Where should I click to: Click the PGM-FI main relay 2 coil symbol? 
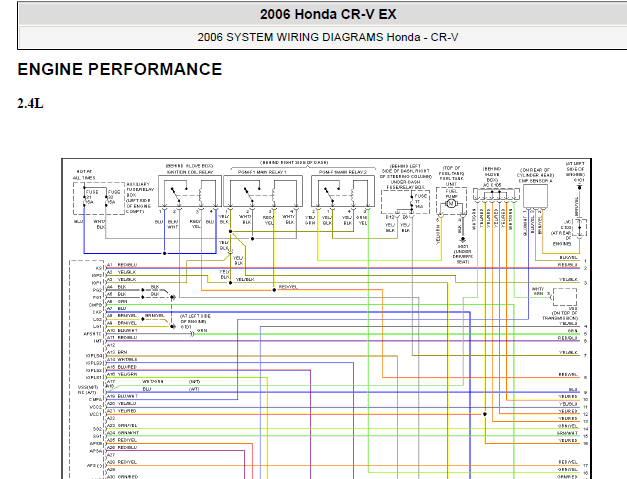pyautogui.click(x=353, y=197)
